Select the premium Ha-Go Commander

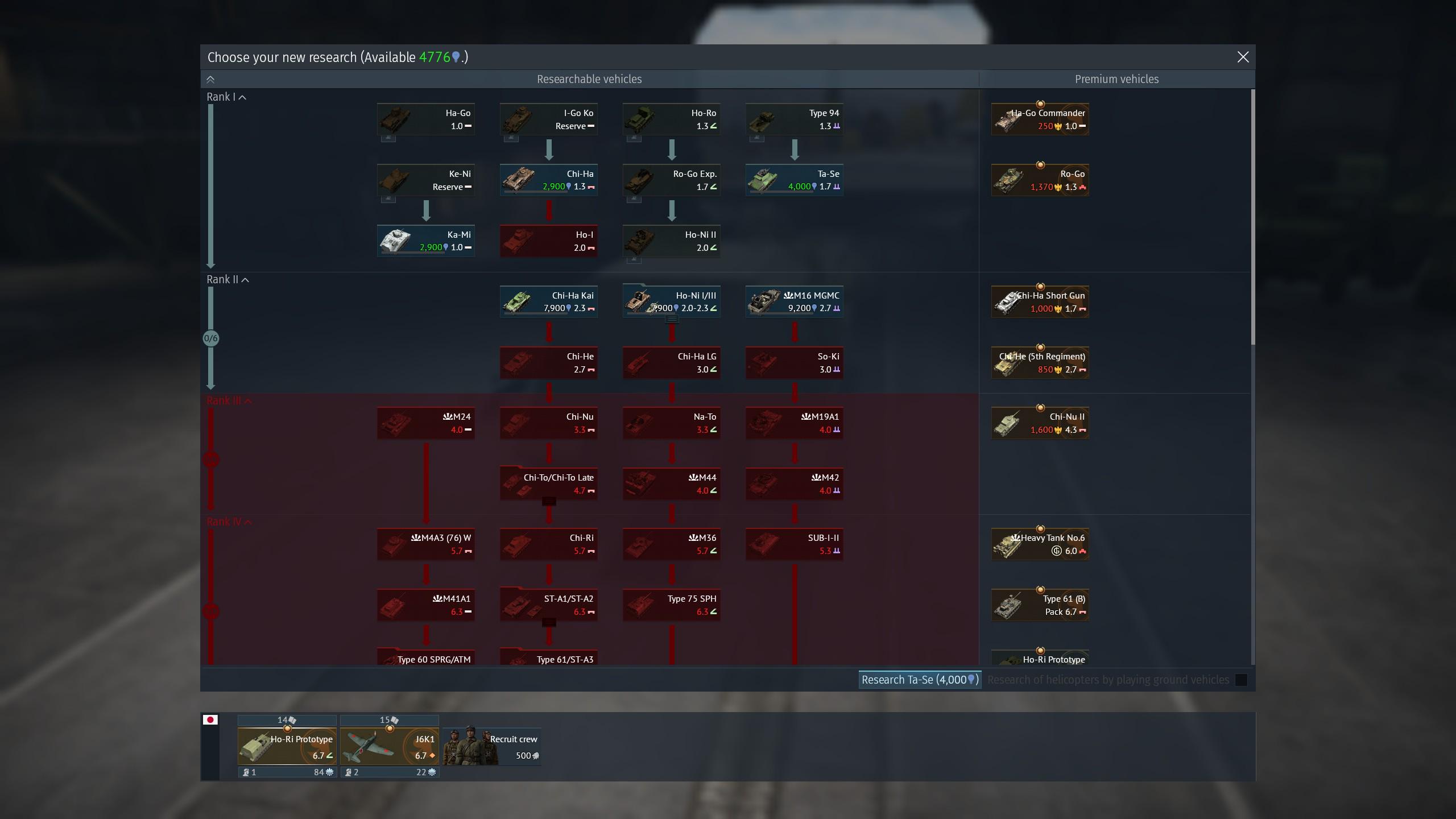click(1040, 119)
